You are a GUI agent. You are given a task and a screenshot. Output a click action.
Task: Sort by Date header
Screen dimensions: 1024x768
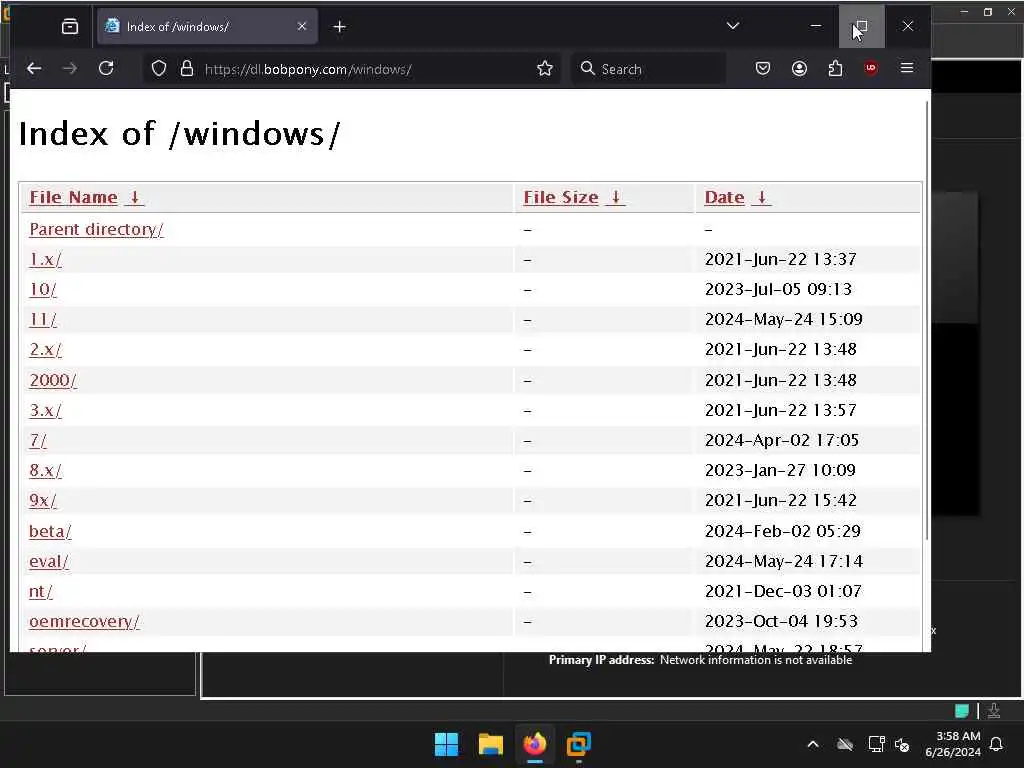724,197
